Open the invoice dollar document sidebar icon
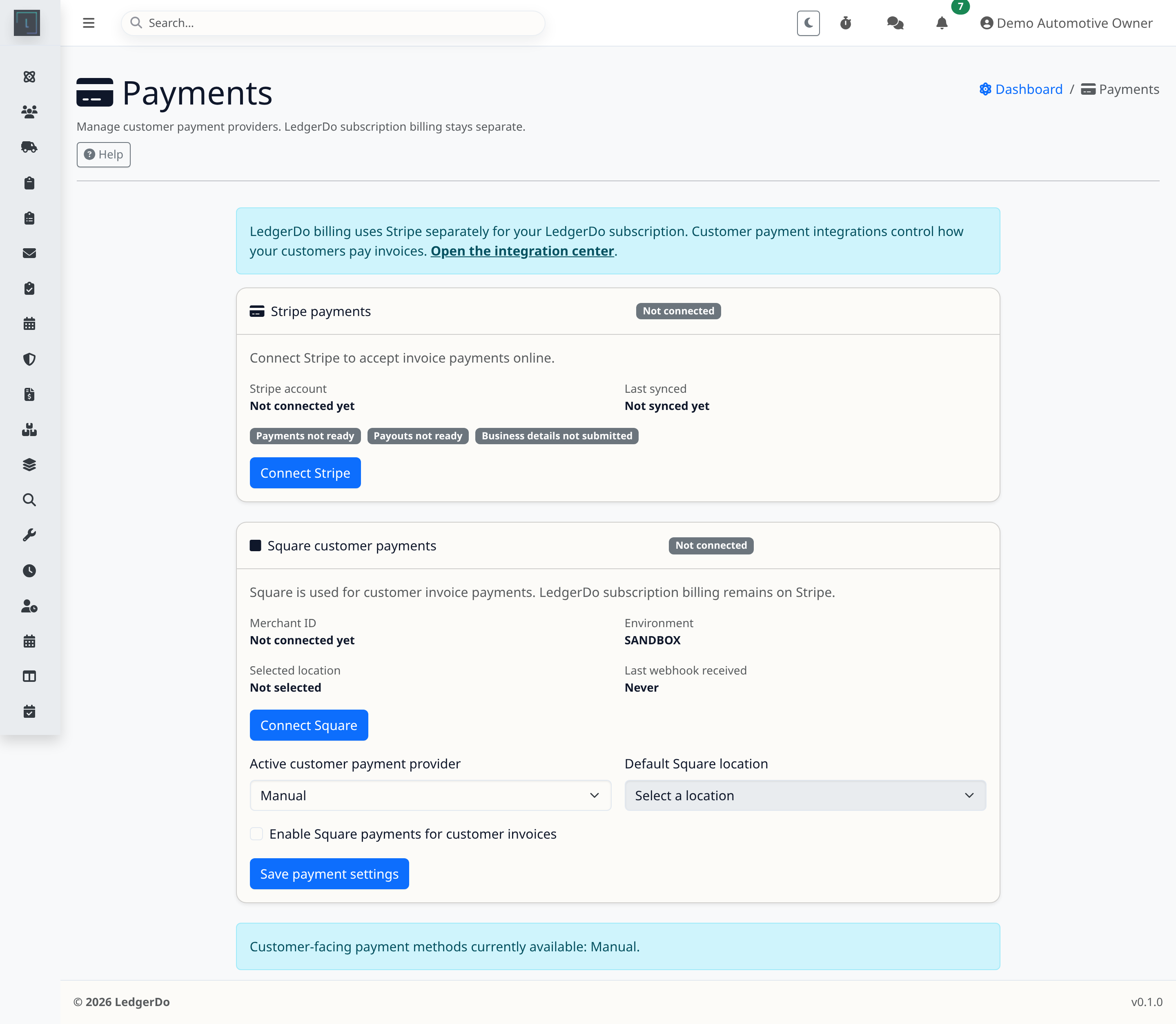The width and height of the screenshot is (1176, 1024). 29,394
